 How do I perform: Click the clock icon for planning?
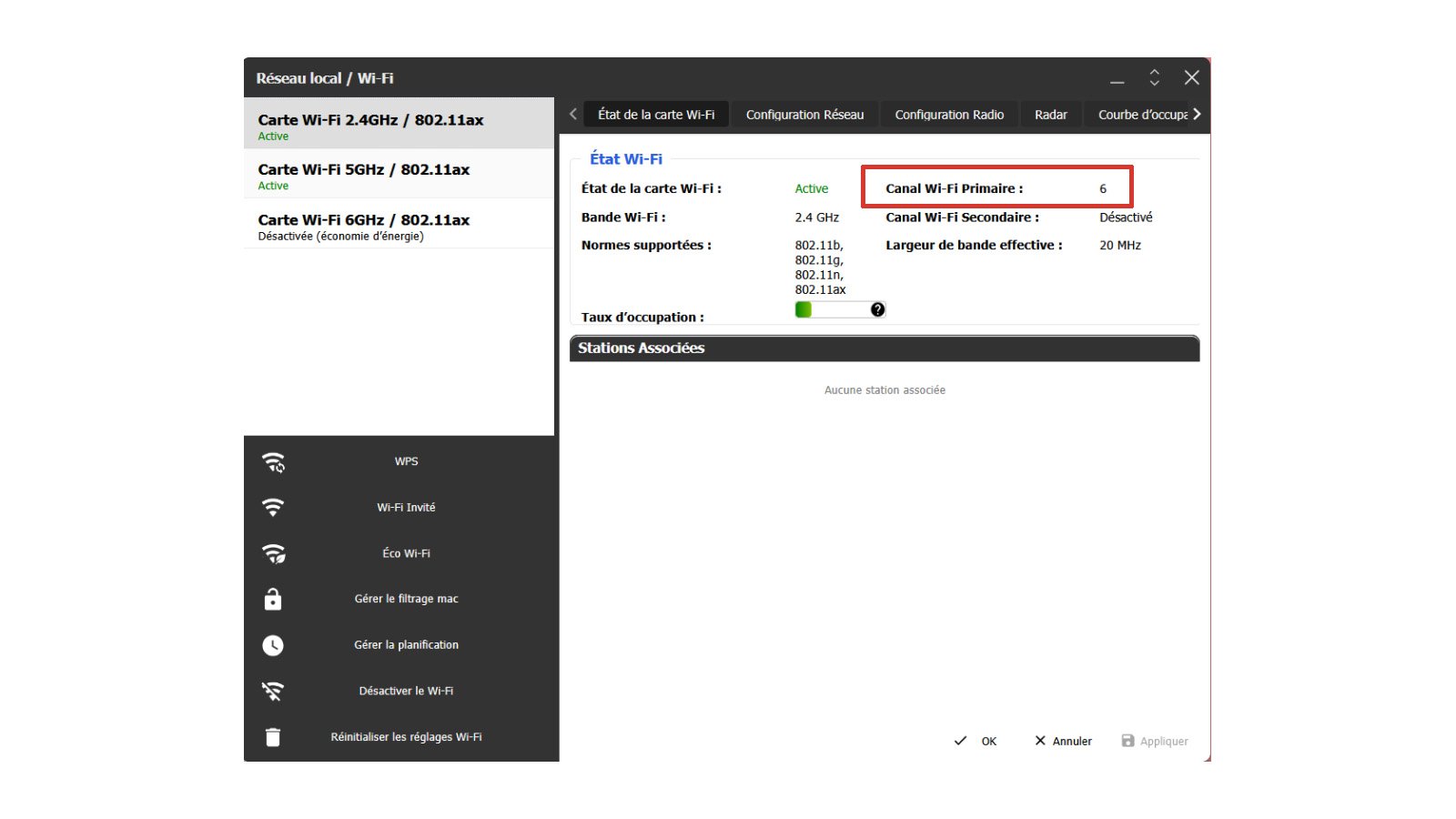[x=273, y=645]
